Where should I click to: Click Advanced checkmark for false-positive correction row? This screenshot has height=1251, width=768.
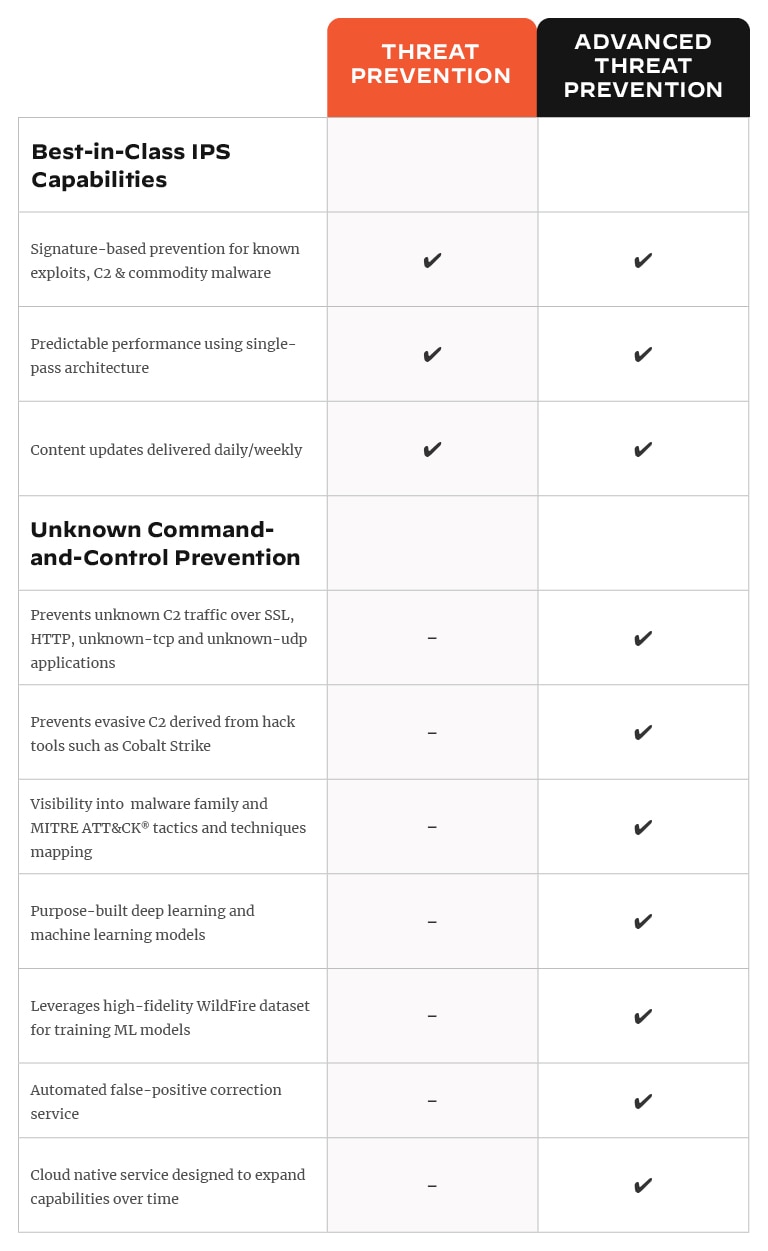point(643,1101)
